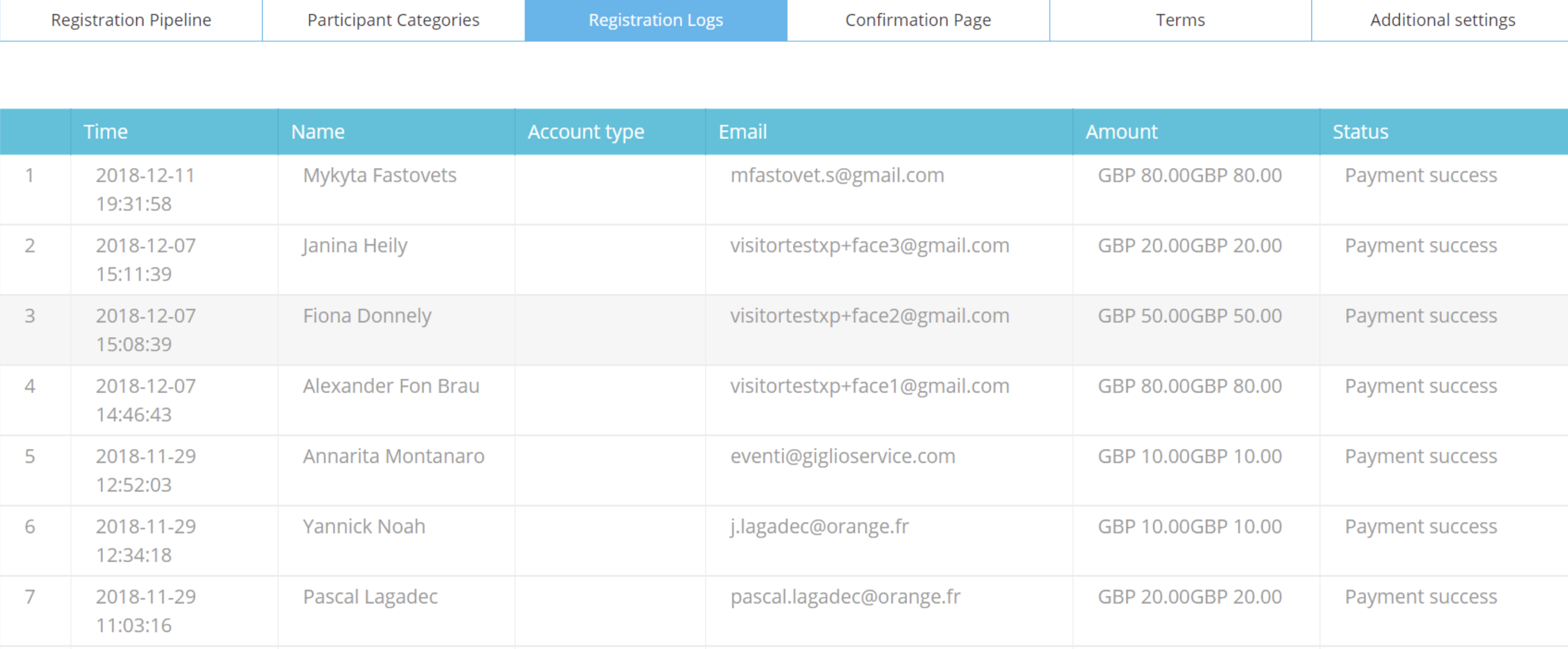Screen dimensions: 1568x649
Task: Click timestamp 2018-12-07 14:46:43
Action: (x=146, y=400)
